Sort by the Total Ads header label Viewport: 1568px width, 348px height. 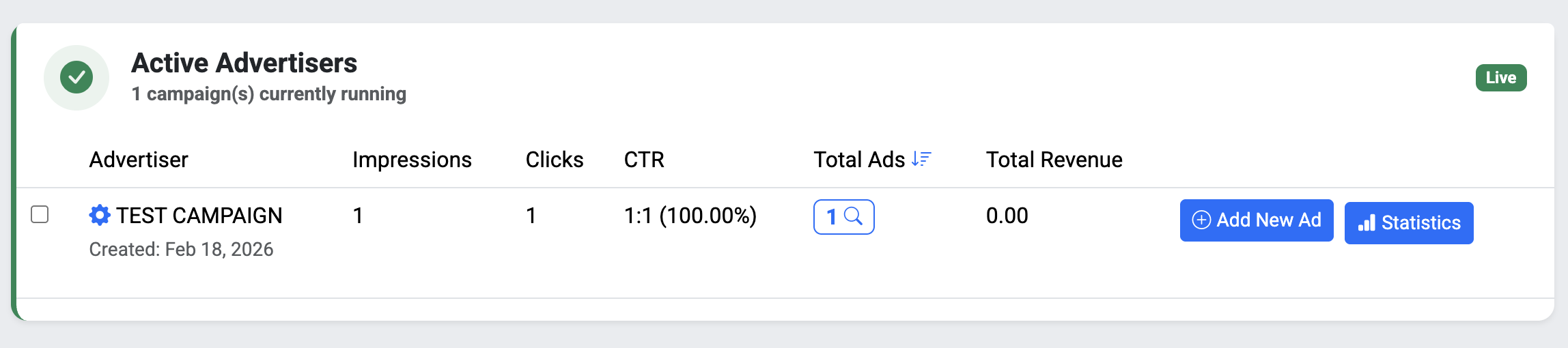[x=858, y=160]
